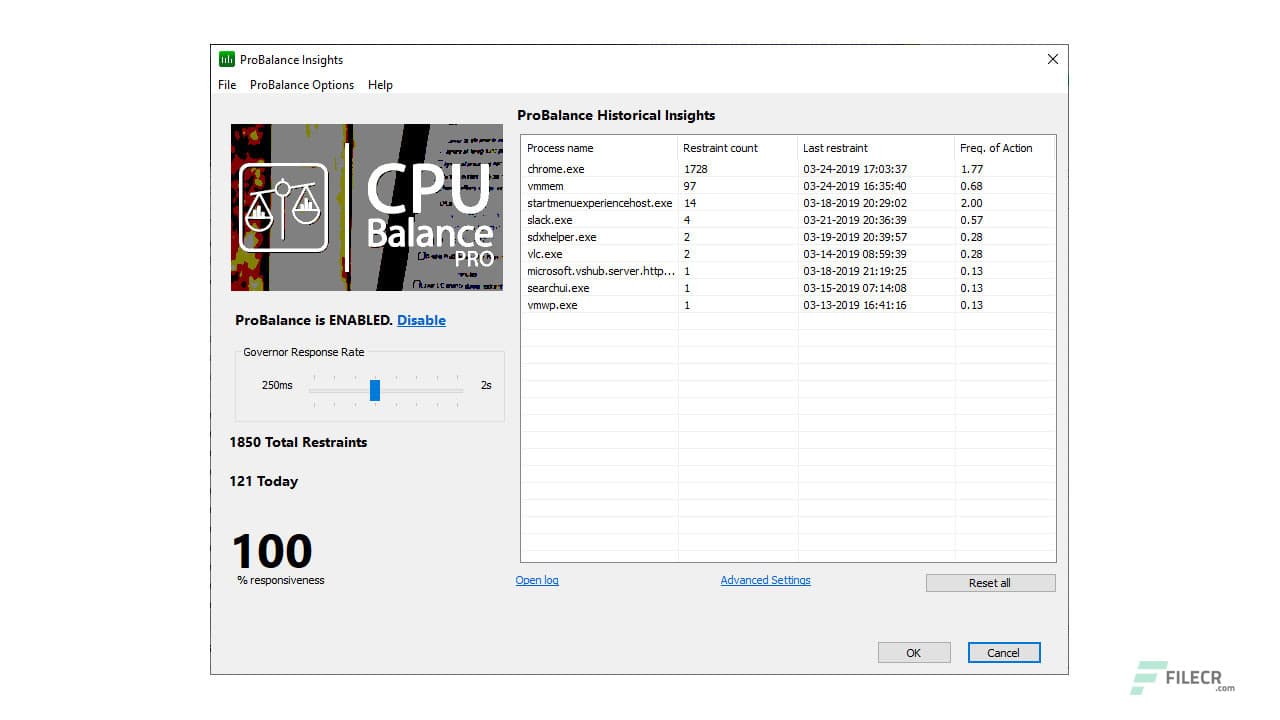Click the OK button
The width and height of the screenshot is (1280, 720).
(913, 651)
